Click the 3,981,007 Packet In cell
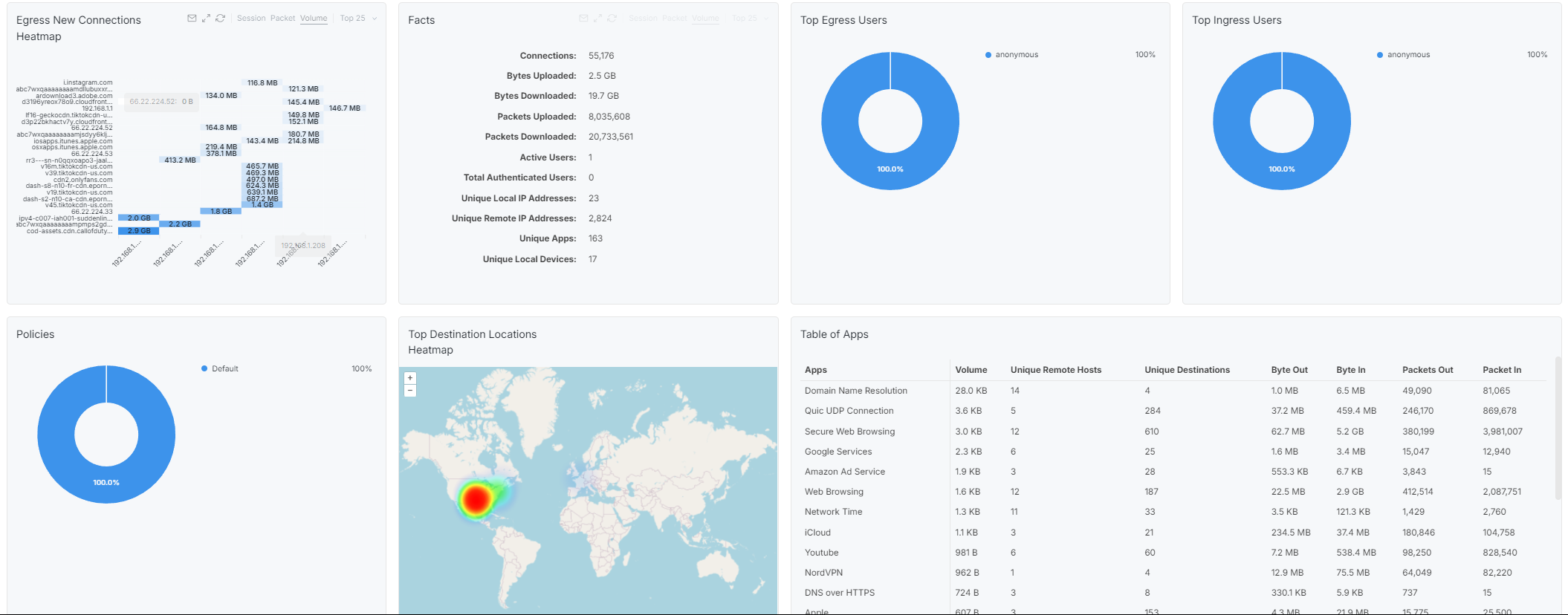 1503,432
